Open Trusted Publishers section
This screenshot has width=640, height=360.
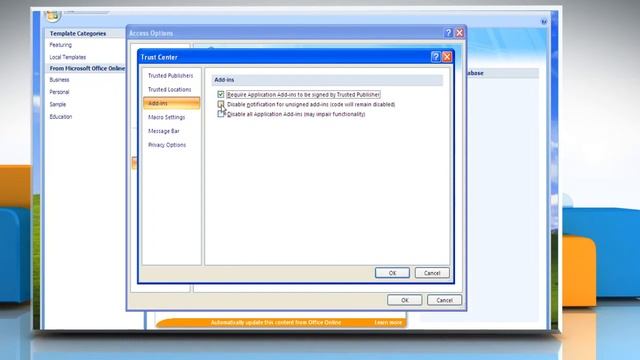coord(171,76)
